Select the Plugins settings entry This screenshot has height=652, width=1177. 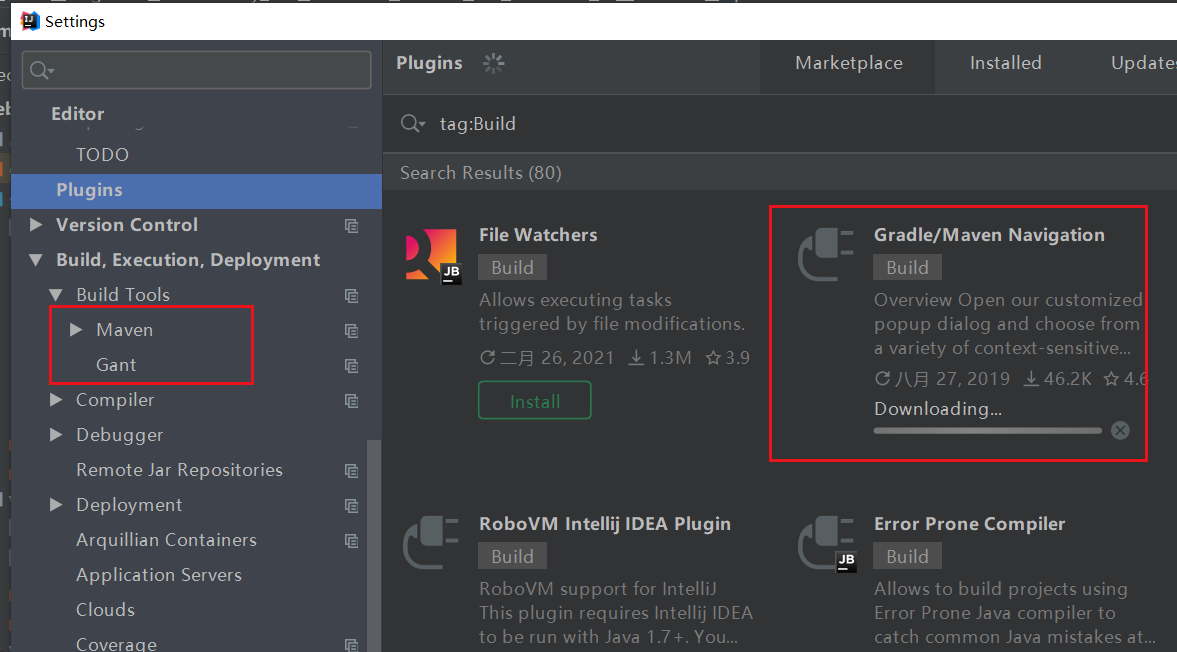click(x=197, y=191)
